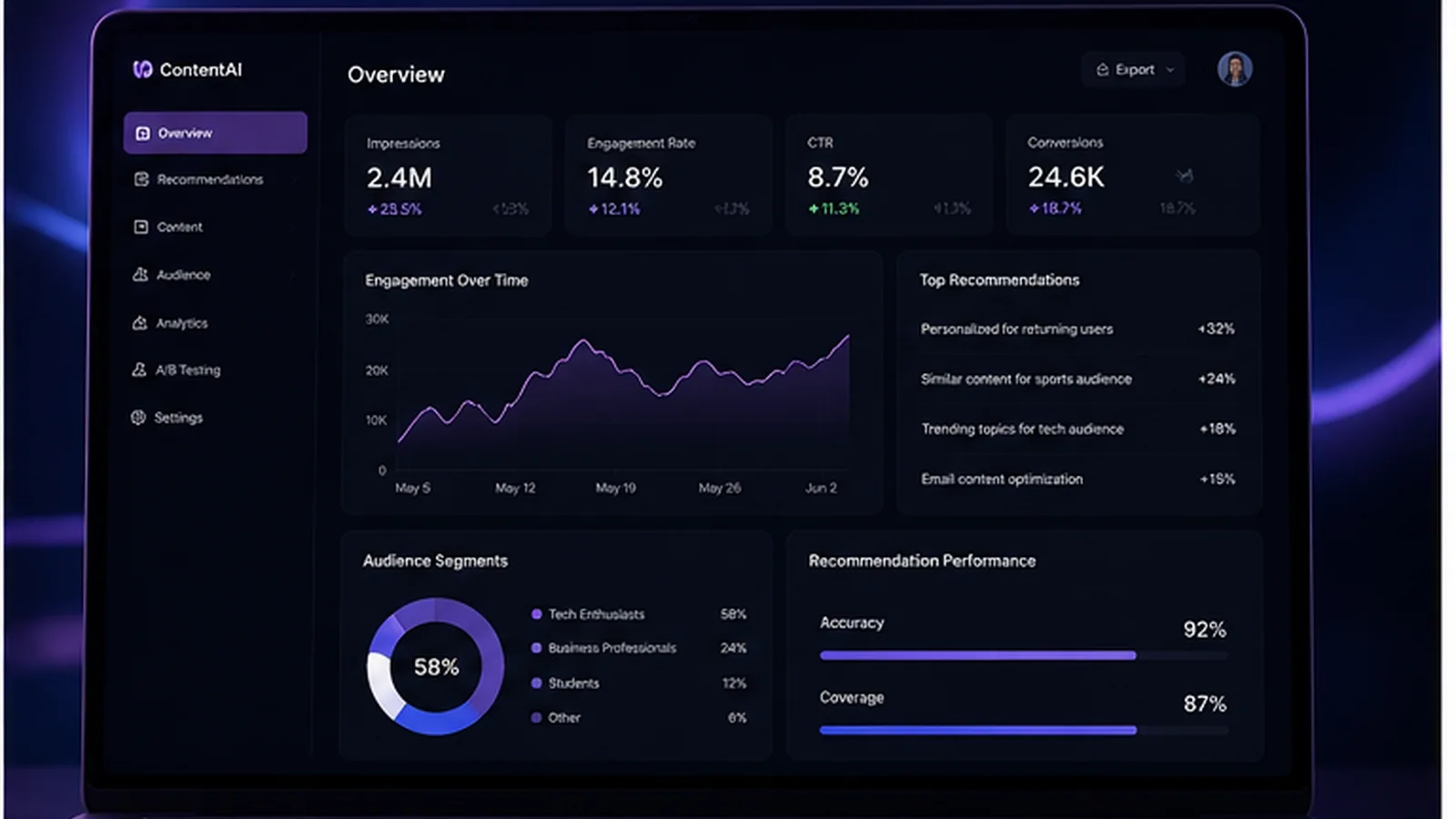Click the Engagement Rate card label

click(x=641, y=143)
